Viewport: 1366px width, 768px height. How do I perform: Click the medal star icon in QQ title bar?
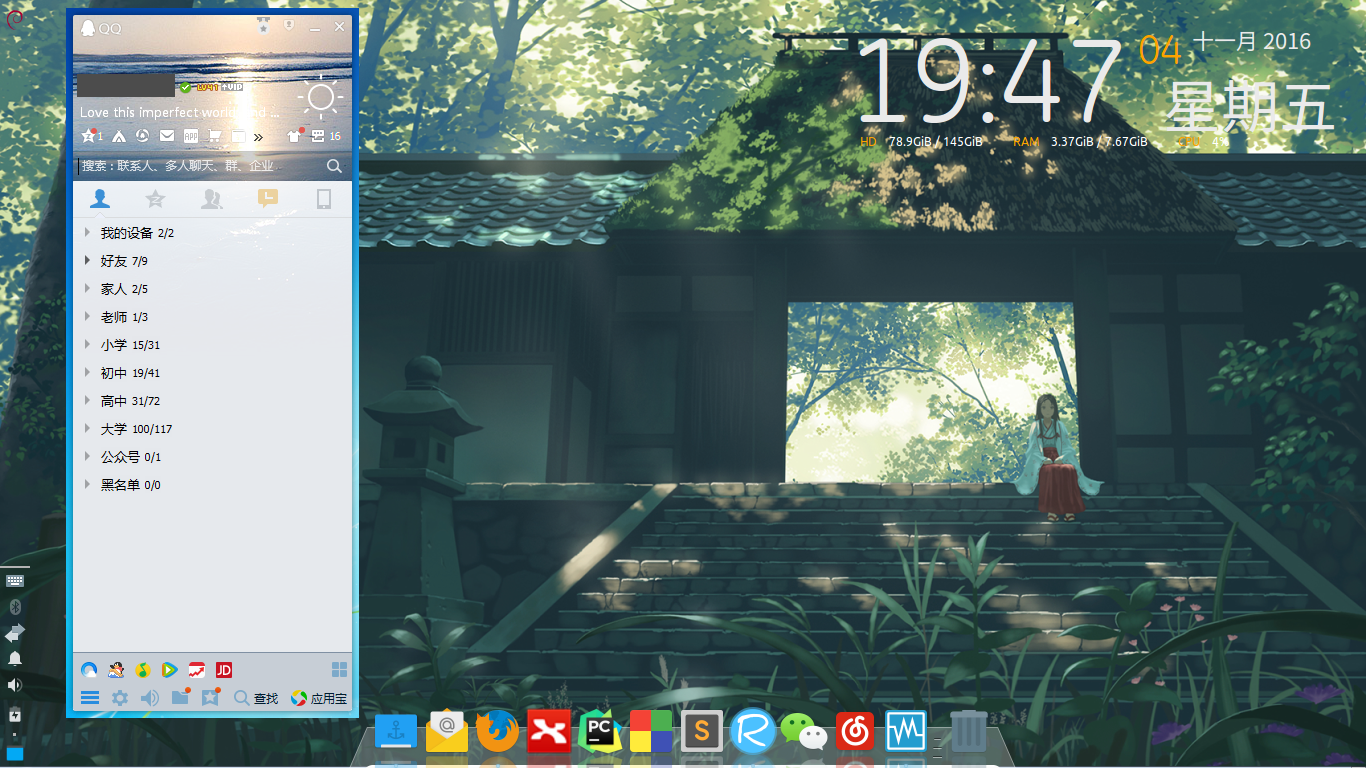coord(263,25)
